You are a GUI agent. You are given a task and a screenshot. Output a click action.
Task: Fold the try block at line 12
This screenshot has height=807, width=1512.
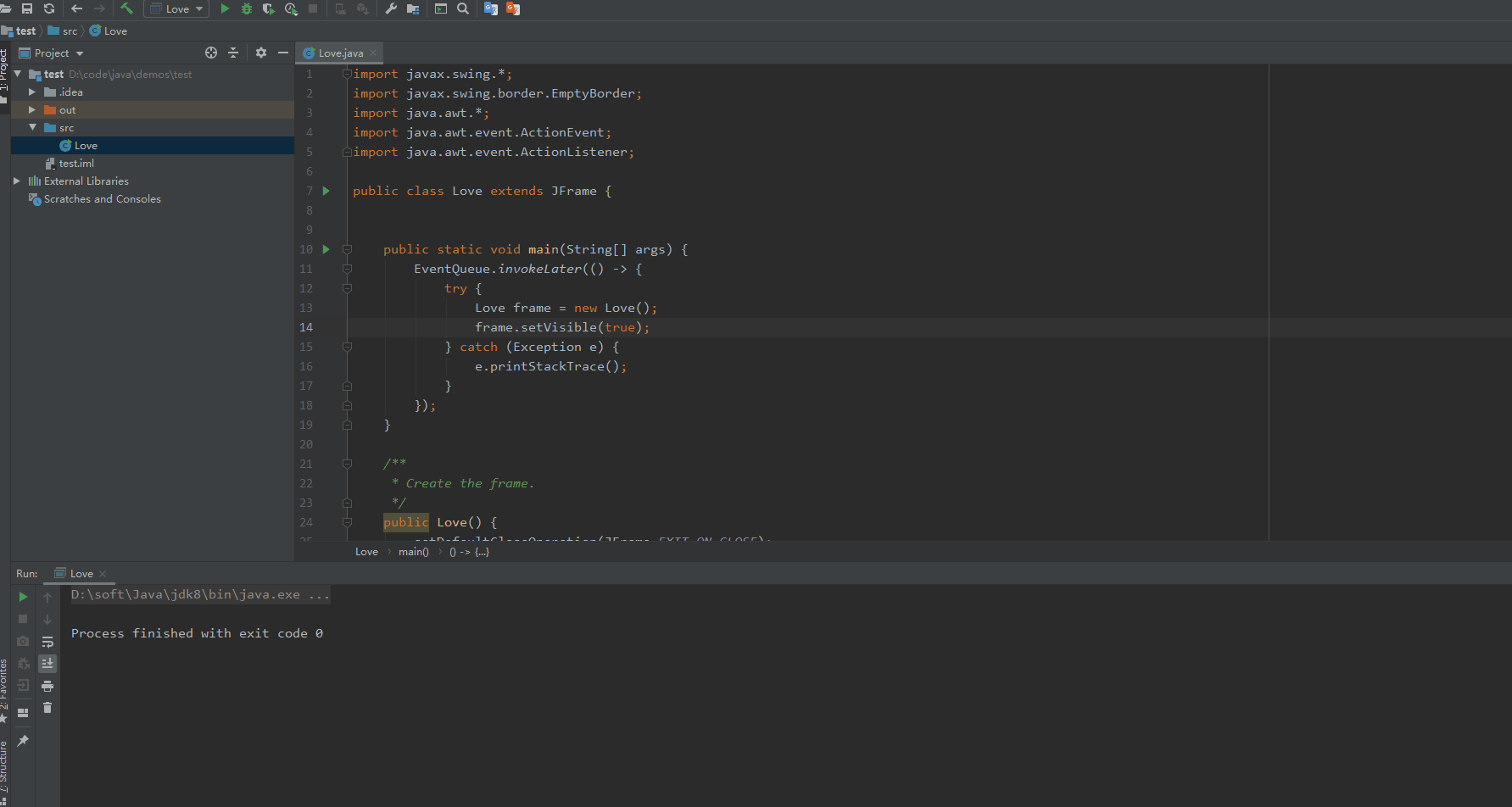click(347, 288)
